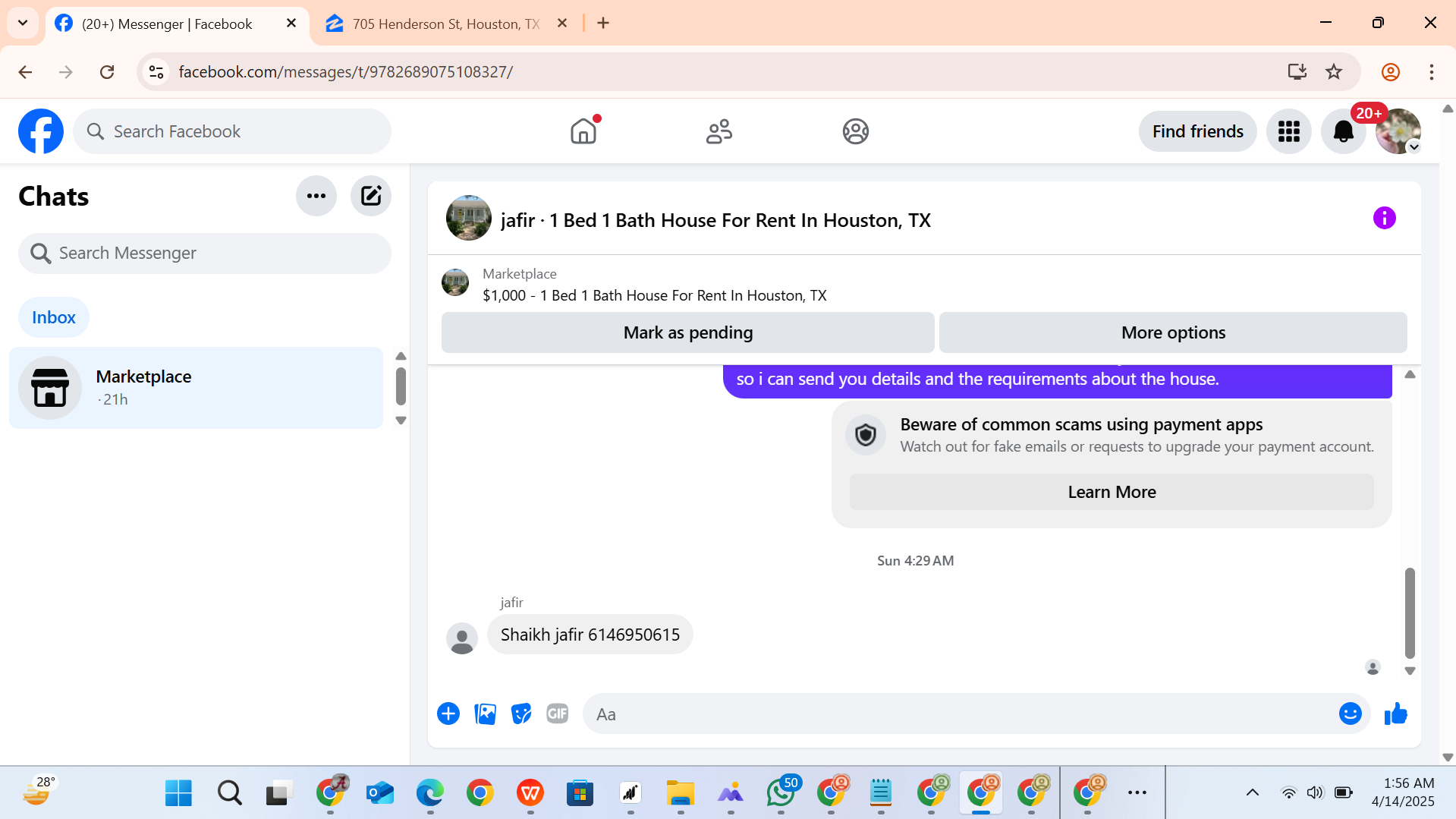Screen dimensions: 1456x819
Task: Choose a sticker in the composer
Action: click(521, 713)
